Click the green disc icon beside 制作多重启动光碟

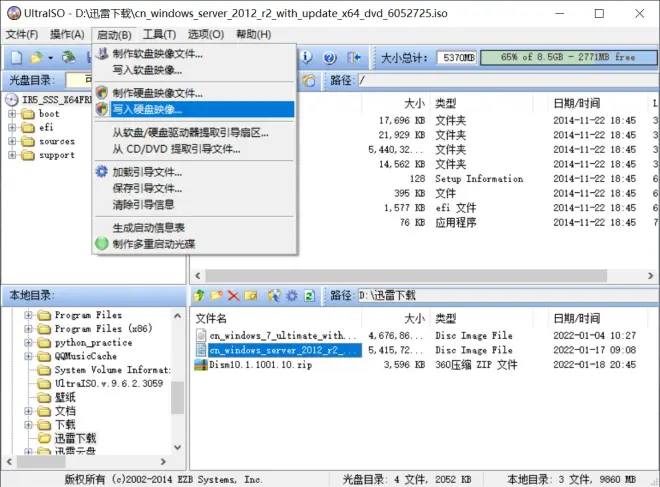tap(101, 243)
